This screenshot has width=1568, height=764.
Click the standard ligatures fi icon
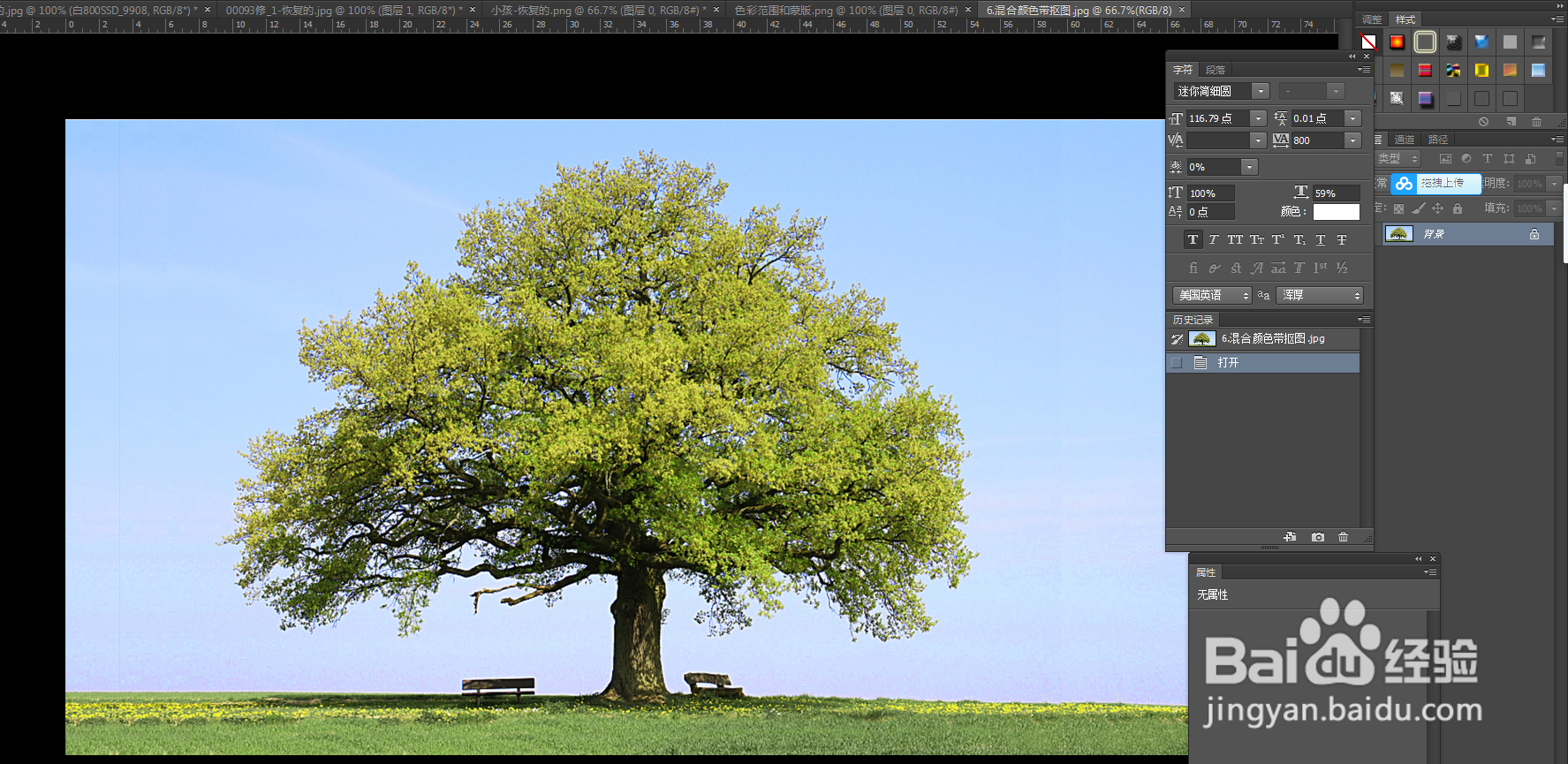click(x=1193, y=268)
